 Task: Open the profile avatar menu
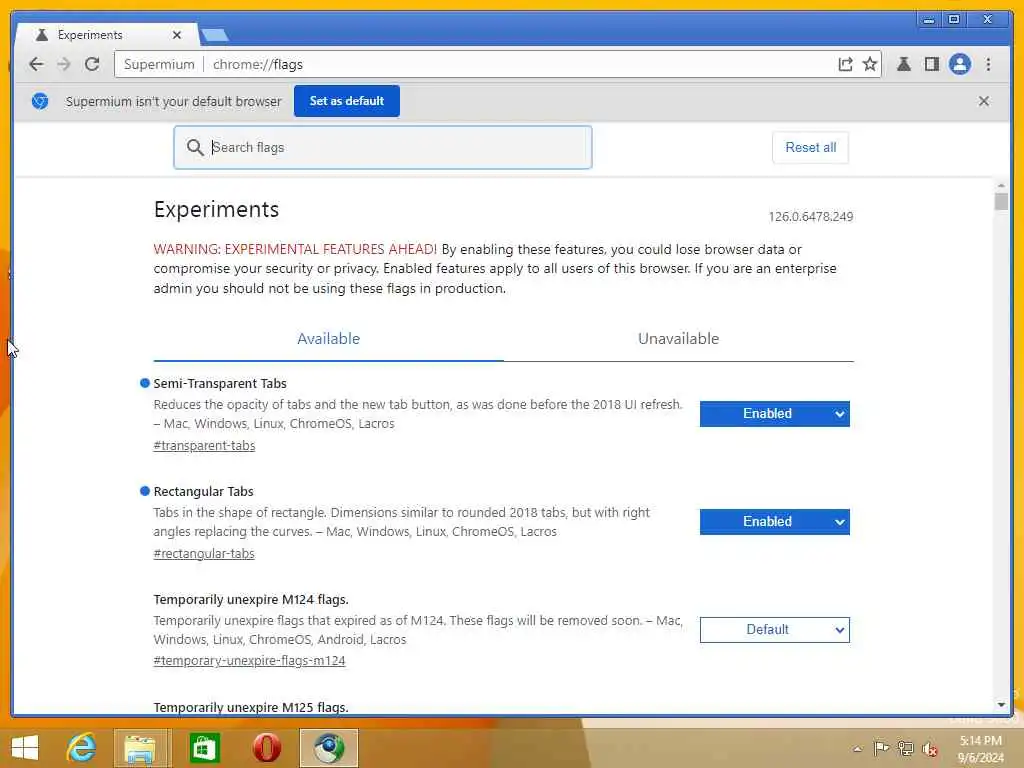[959, 64]
